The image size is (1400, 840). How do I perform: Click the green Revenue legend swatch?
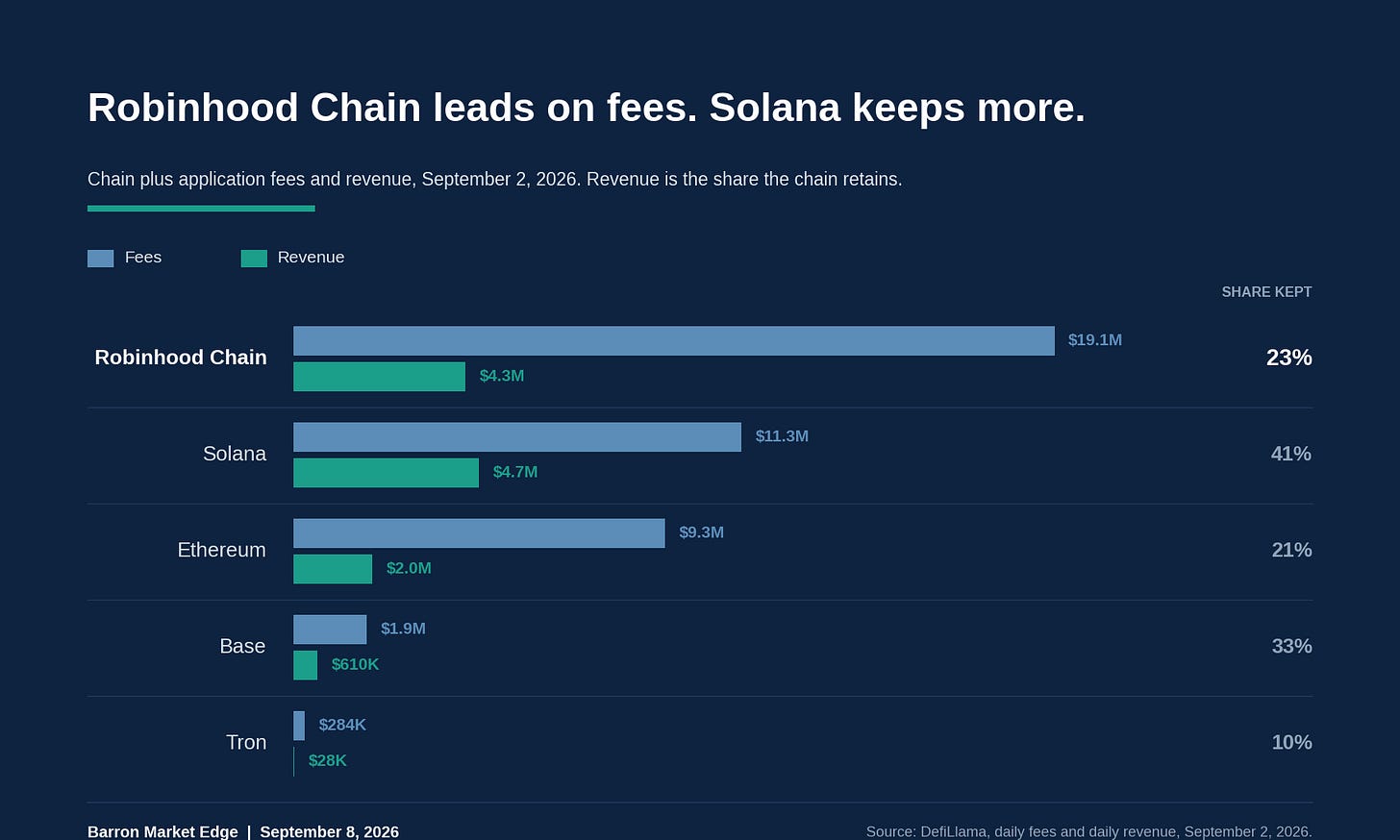254,258
